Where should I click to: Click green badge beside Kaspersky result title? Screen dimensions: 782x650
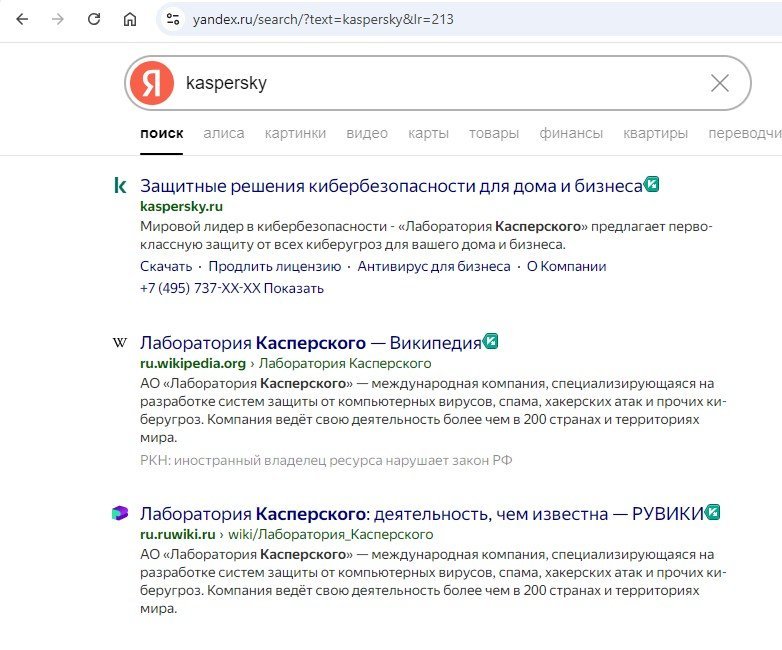[652, 184]
